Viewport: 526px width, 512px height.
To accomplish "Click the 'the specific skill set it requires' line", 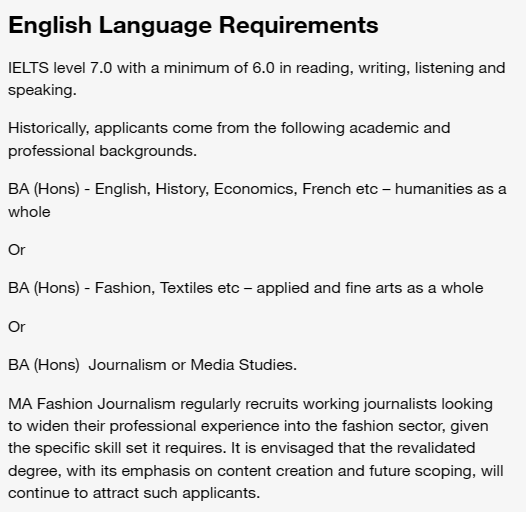I will click(x=242, y=448).
